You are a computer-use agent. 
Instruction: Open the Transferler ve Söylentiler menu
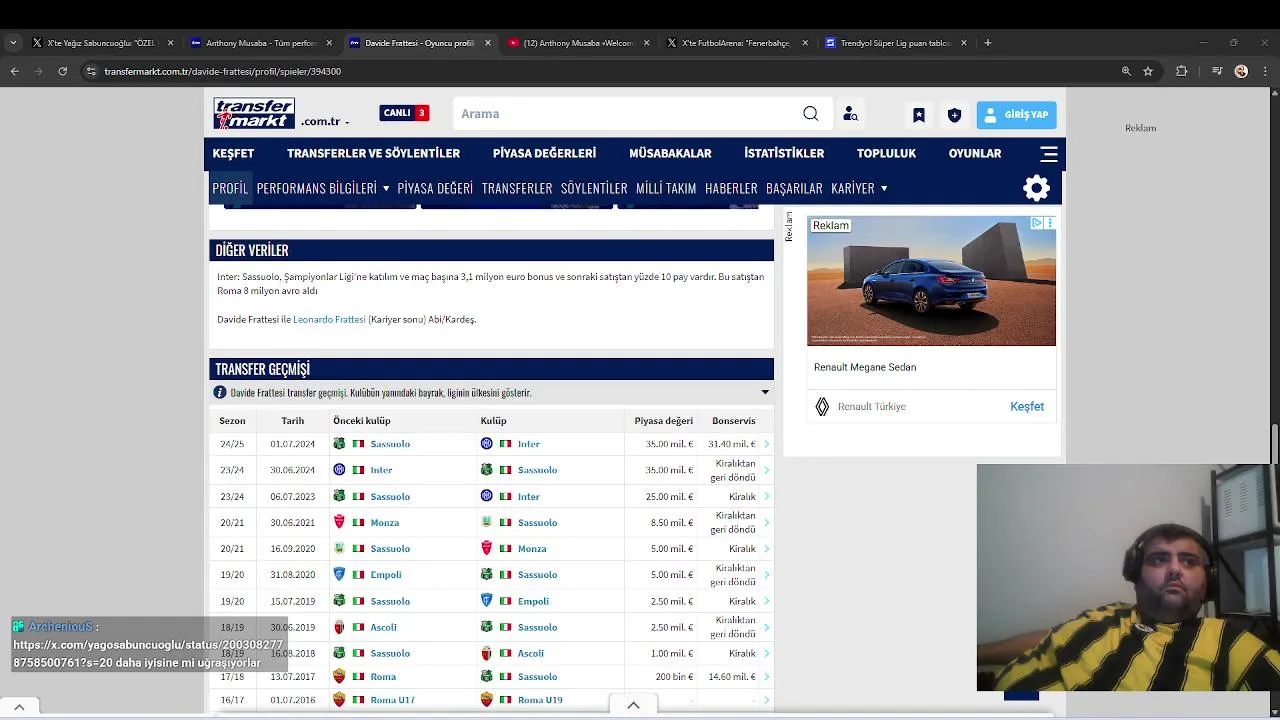coord(373,154)
